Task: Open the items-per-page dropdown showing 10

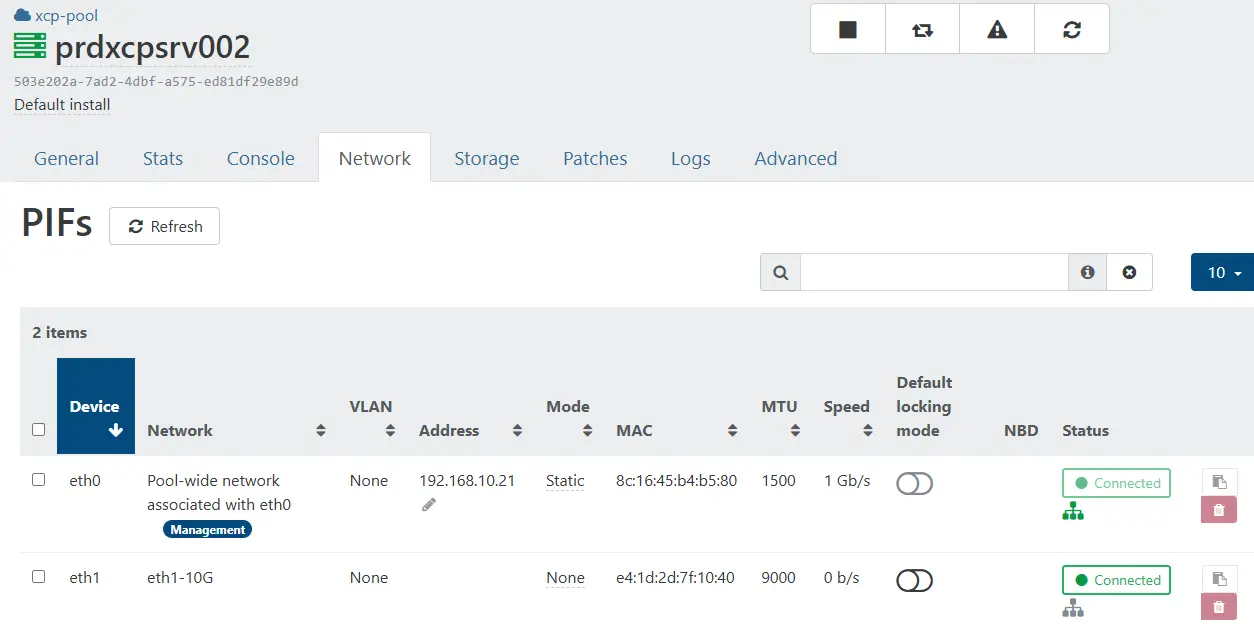Action: coord(1221,271)
